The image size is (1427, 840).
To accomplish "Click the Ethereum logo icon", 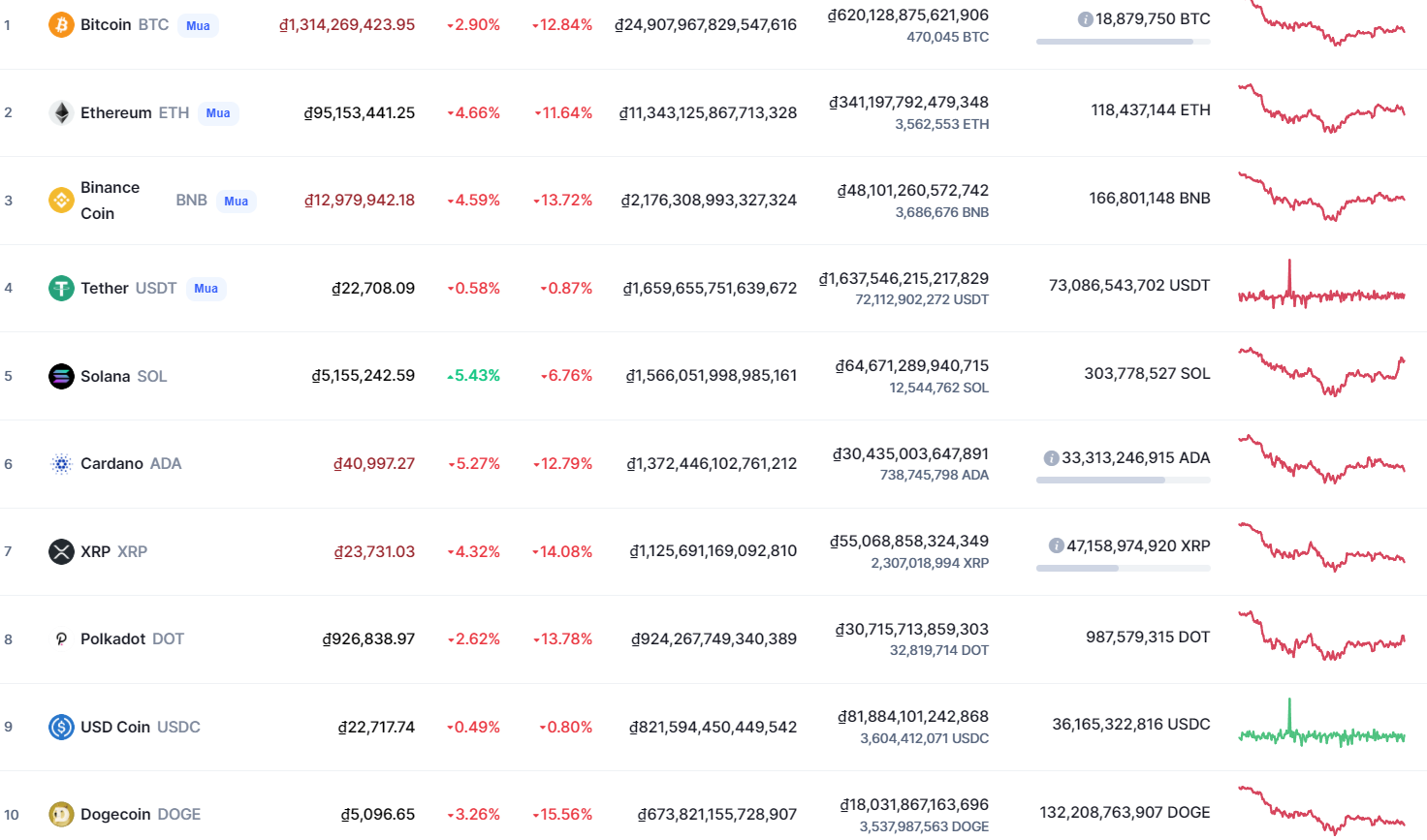I will click(61, 113).
